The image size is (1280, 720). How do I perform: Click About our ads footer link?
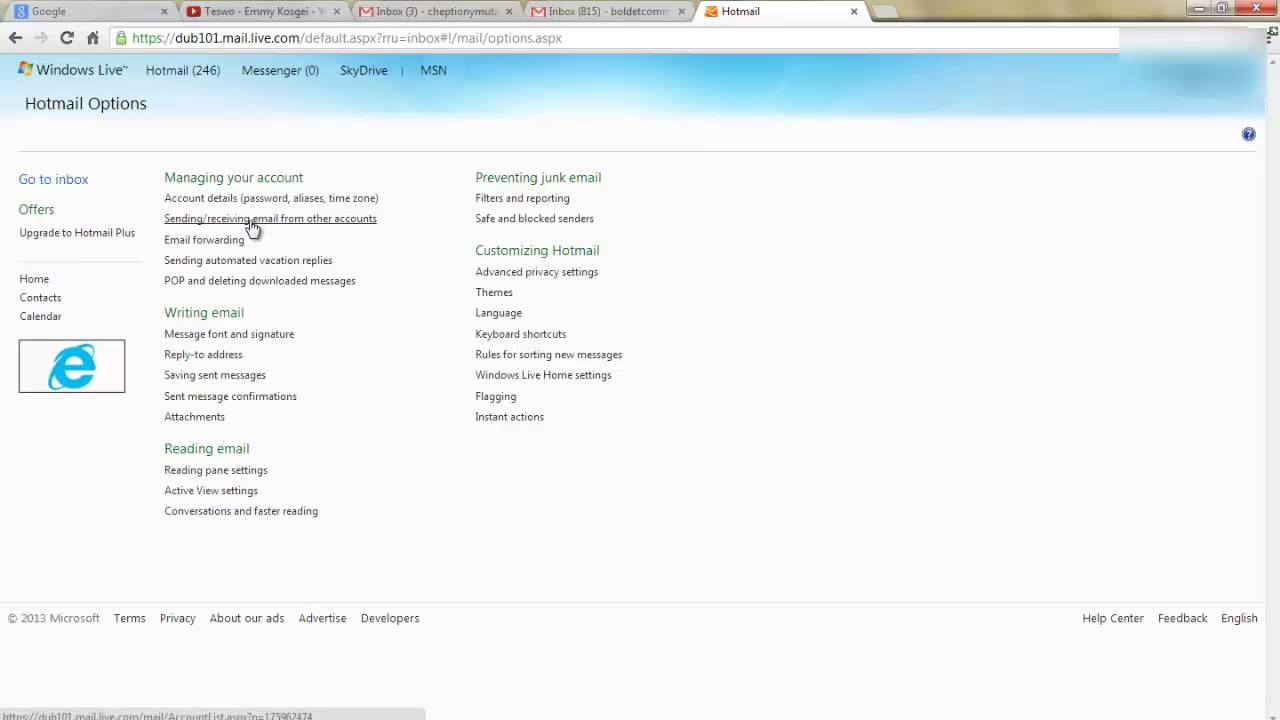point(247,618)
